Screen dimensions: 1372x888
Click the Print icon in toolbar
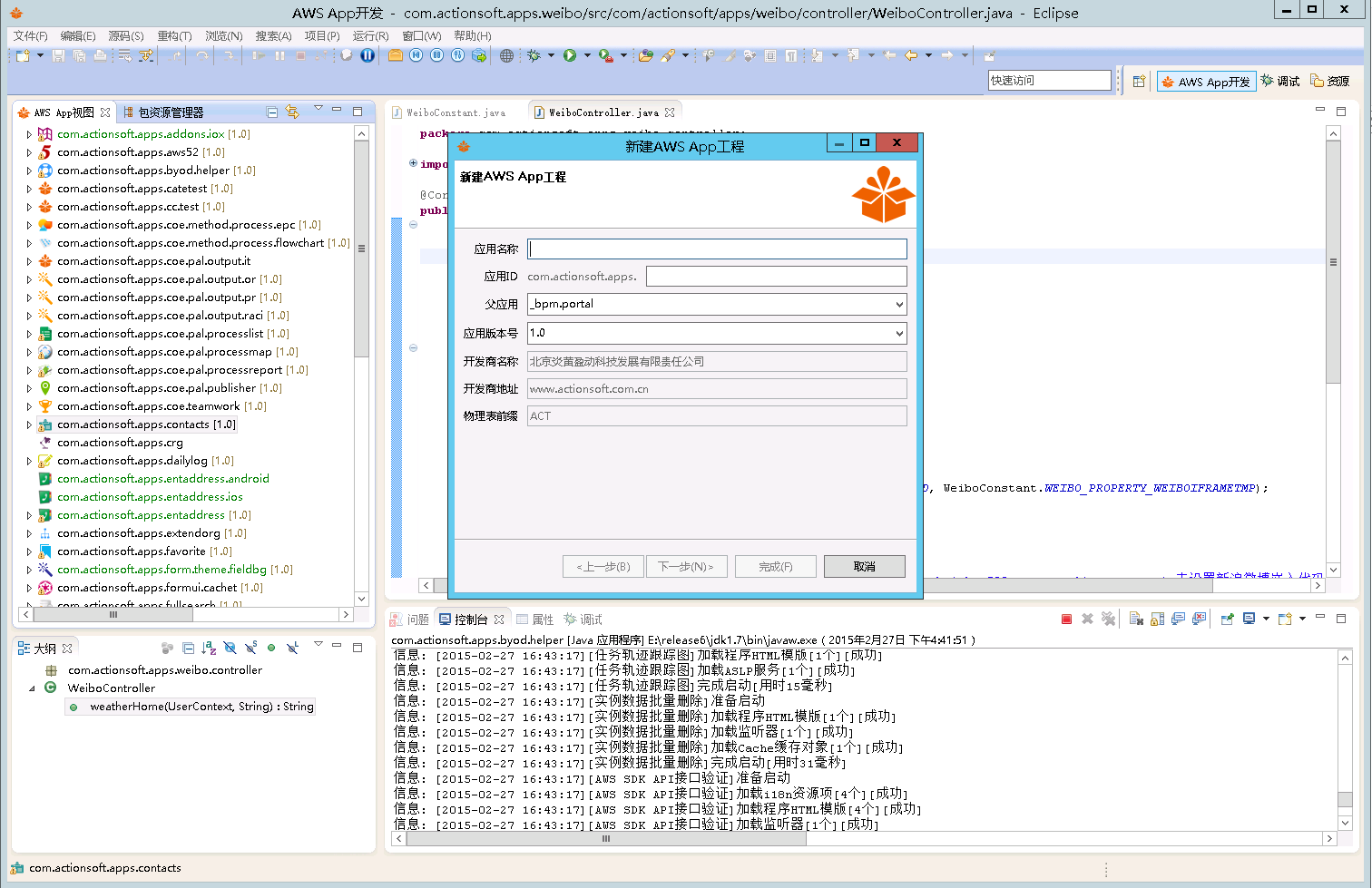[x=100, y=56]
